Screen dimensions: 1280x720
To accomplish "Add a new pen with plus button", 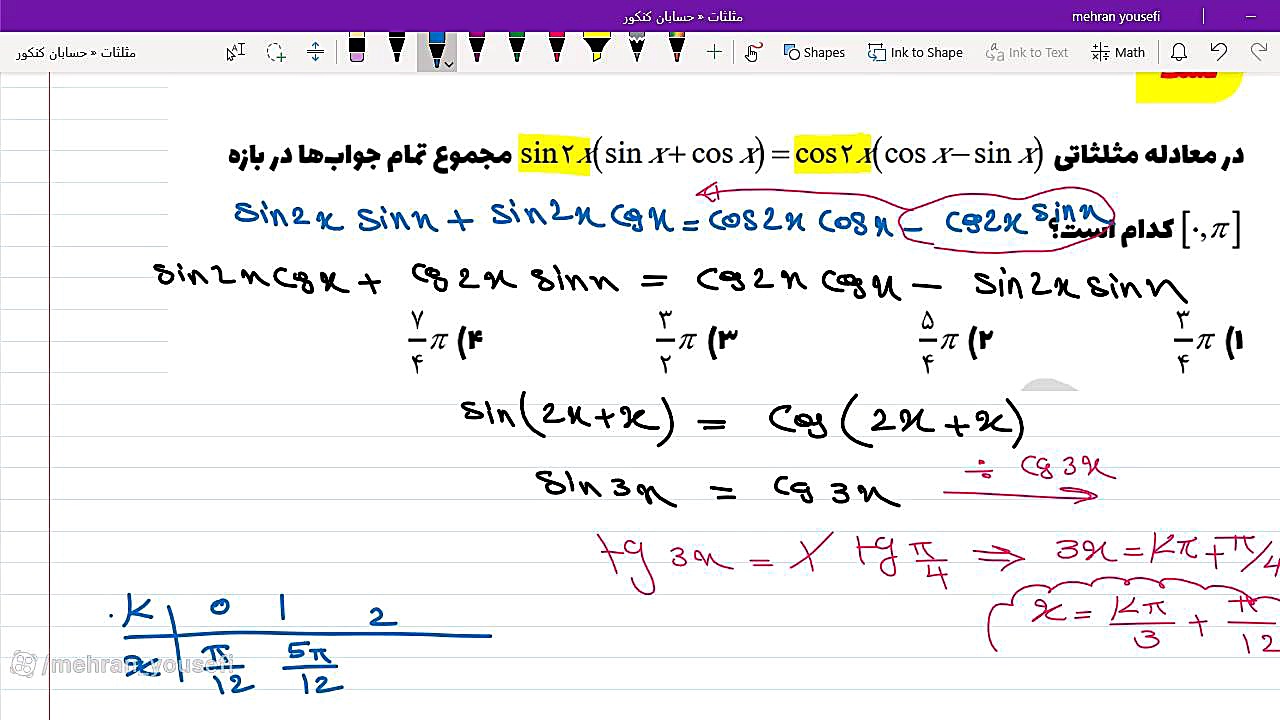I will (x=714, y=52).
